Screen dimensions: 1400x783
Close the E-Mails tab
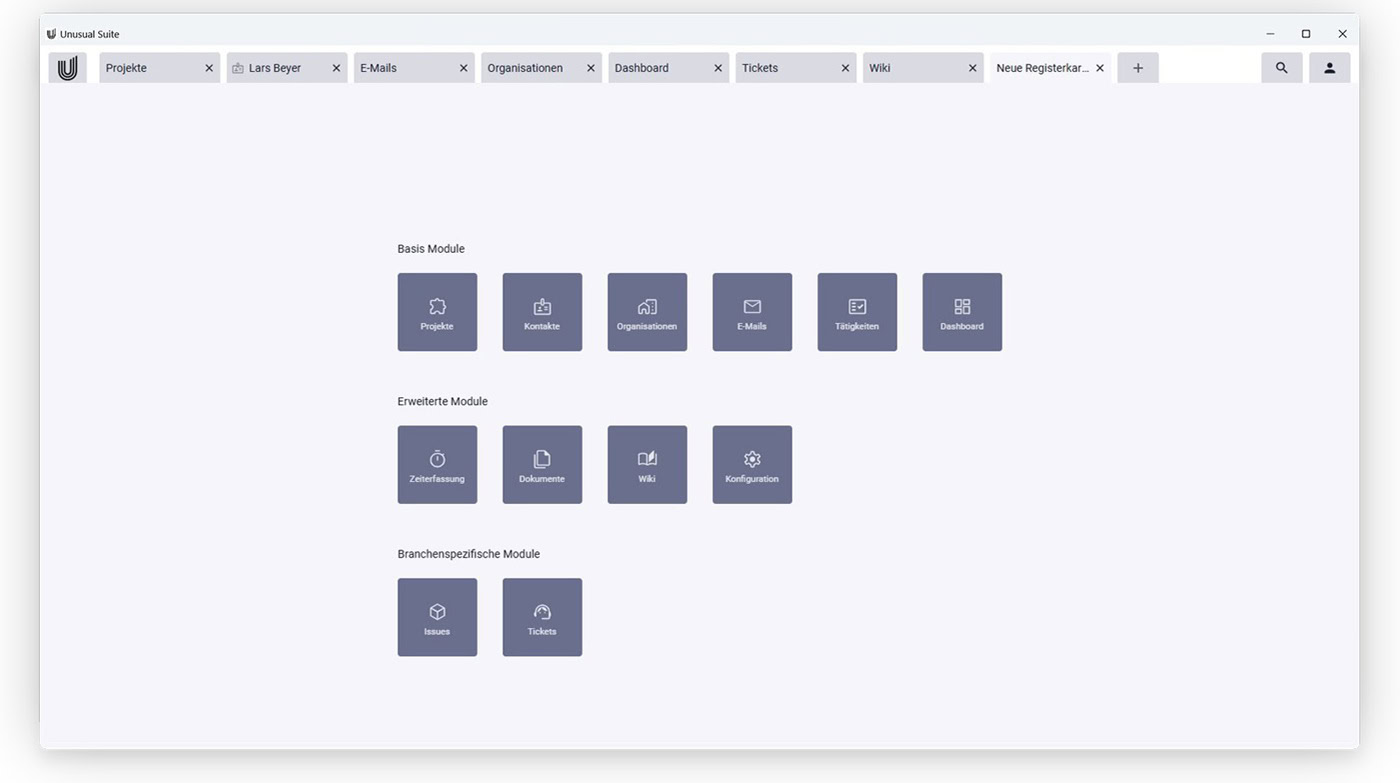[463, 68]
